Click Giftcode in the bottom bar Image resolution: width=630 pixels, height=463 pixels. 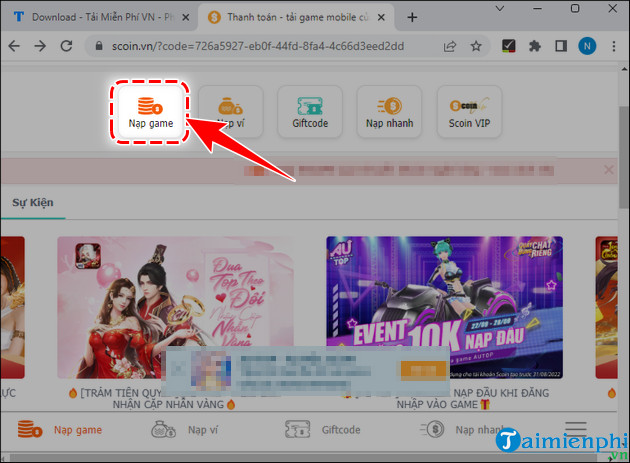[x=323, y=430]
